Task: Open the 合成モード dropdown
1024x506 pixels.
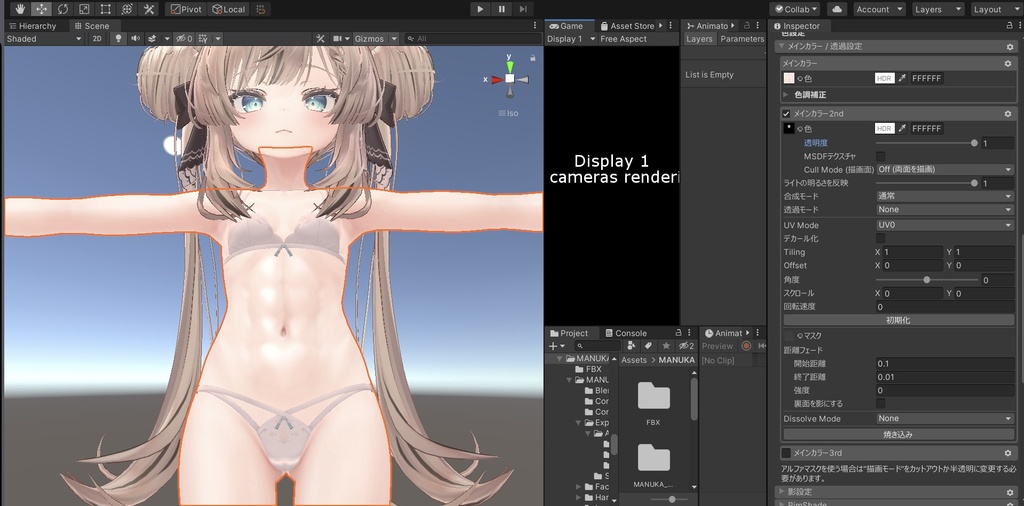Action: (945, 197)
